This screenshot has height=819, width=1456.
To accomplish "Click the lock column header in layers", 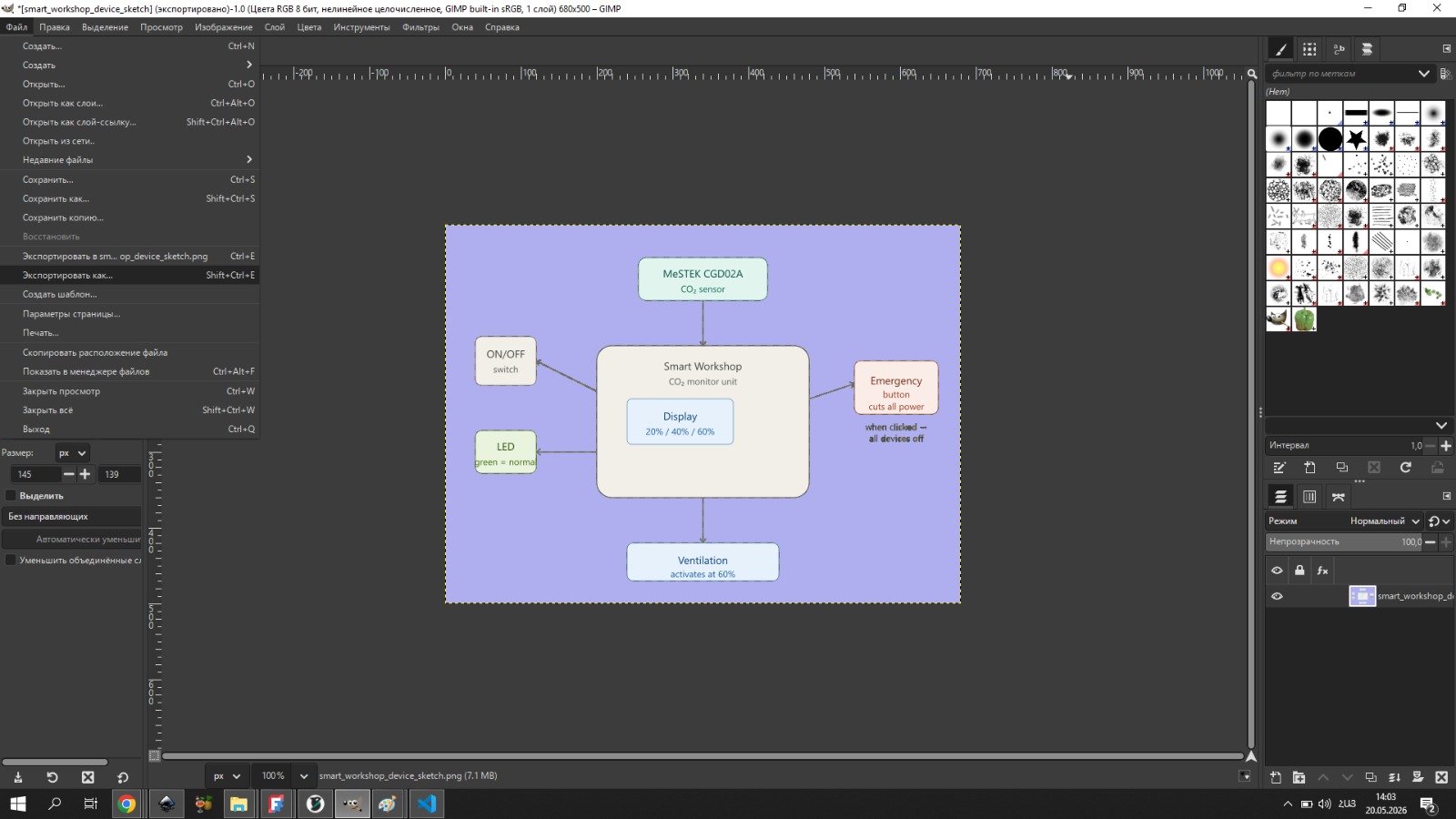I will point(1299,571).
